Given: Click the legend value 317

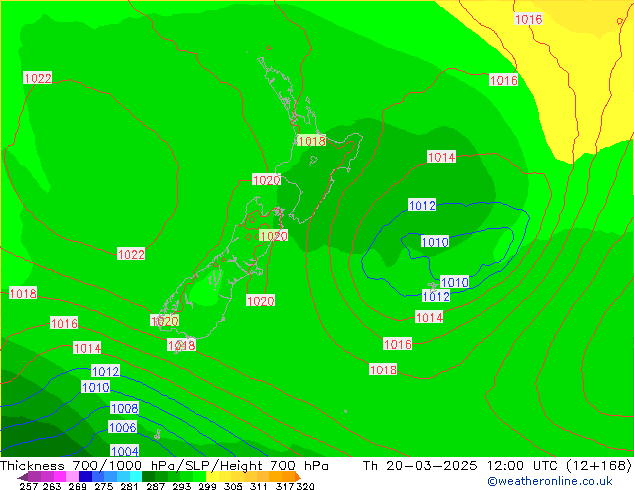Looking at the screenshot, I should point(285,486).
